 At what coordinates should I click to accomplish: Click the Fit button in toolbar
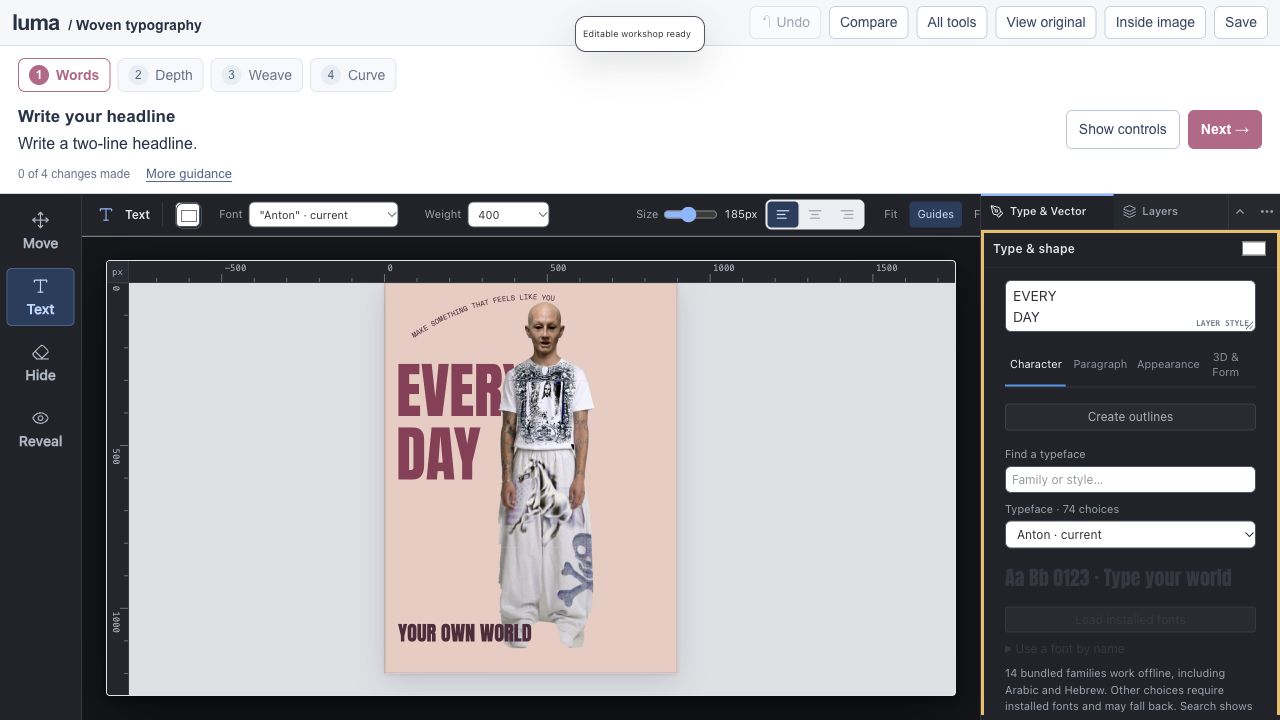coord(890,214)
